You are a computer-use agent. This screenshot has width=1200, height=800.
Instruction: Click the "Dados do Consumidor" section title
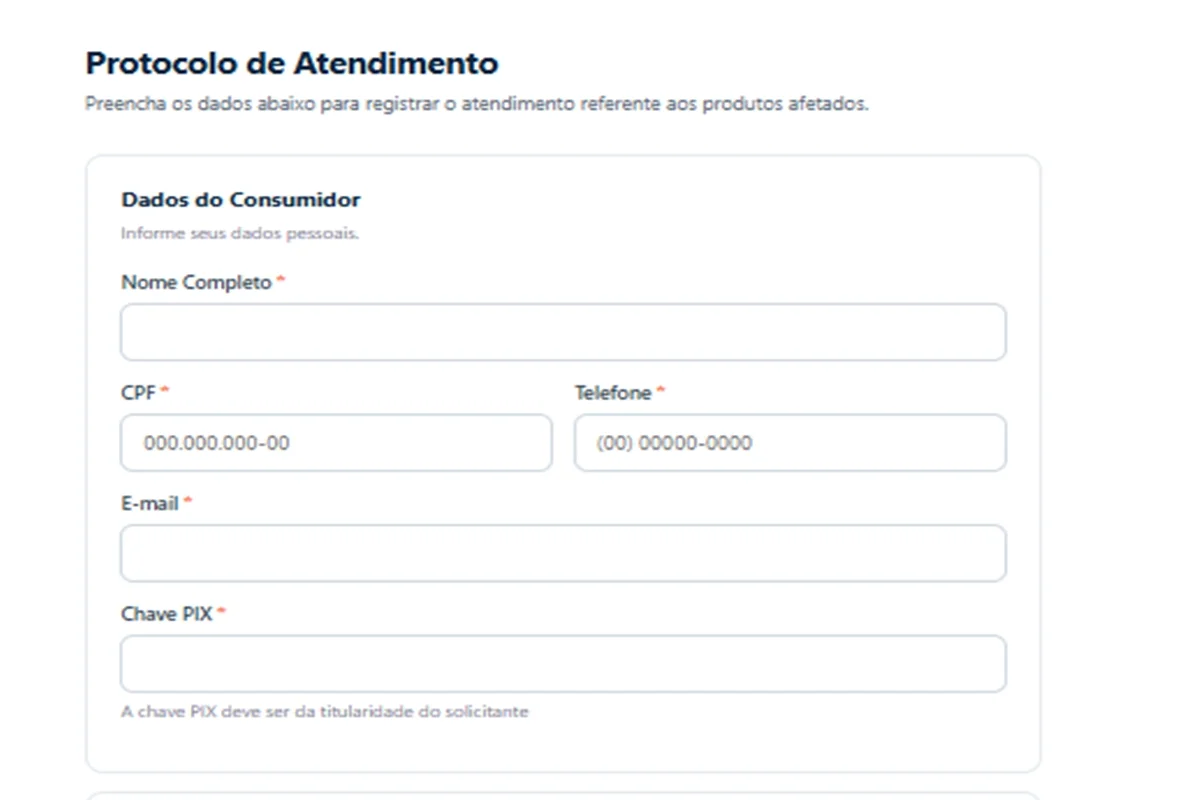click(241, 199)
